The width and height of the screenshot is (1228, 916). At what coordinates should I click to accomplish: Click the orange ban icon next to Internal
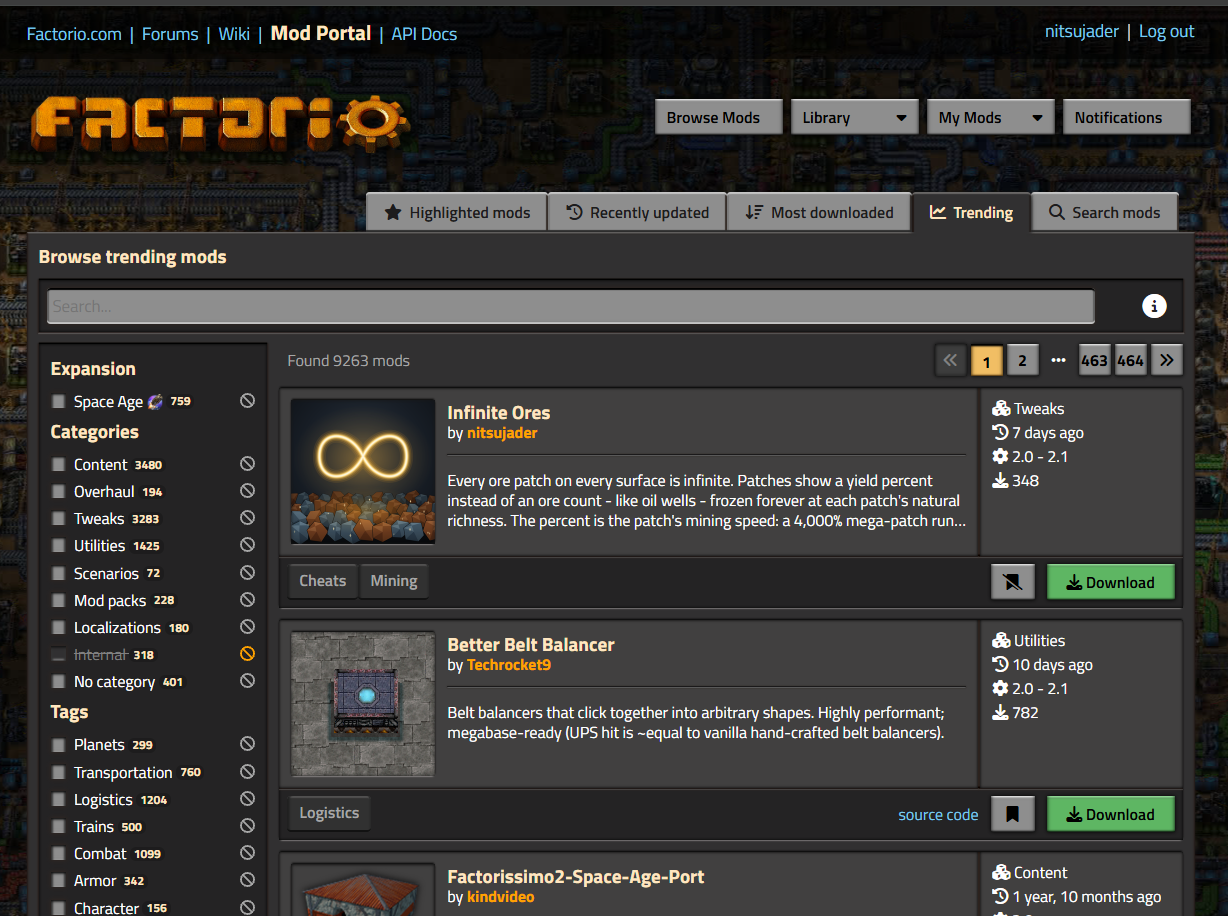click(x=247, y=654)
